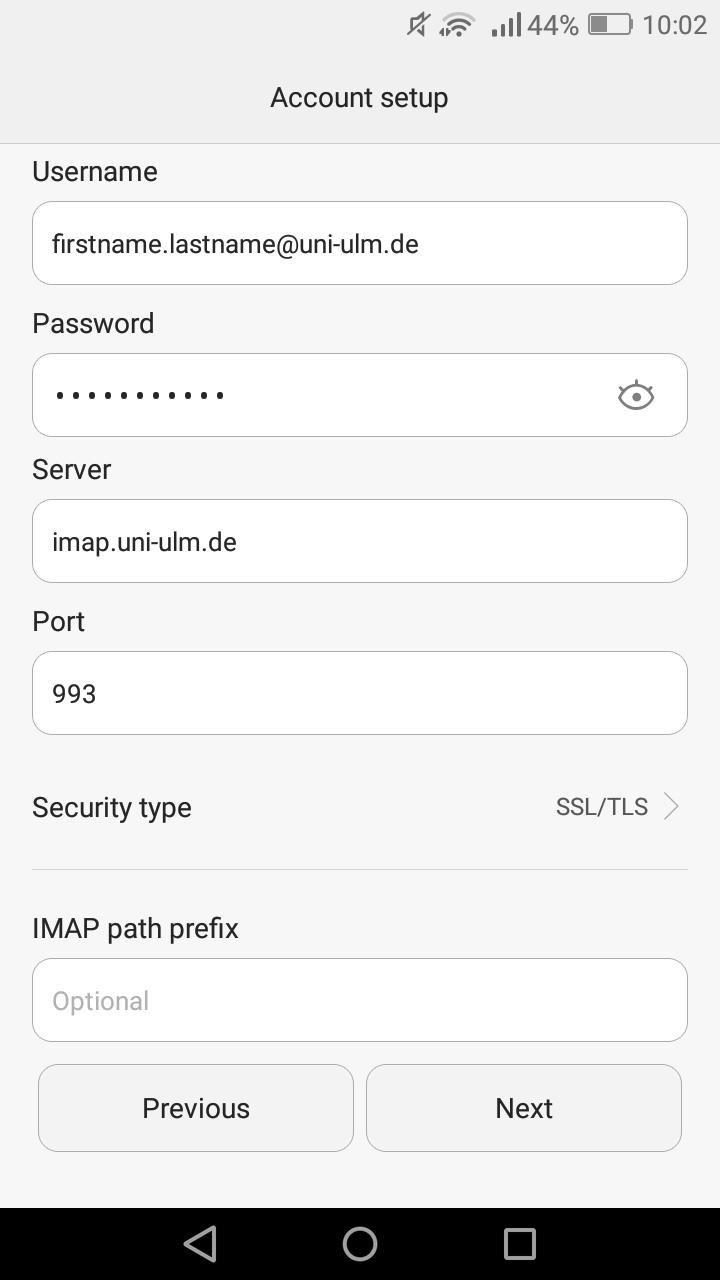Tap the muted sound status icon
This screenshot has width=720, height=1280.
point(418,25)
